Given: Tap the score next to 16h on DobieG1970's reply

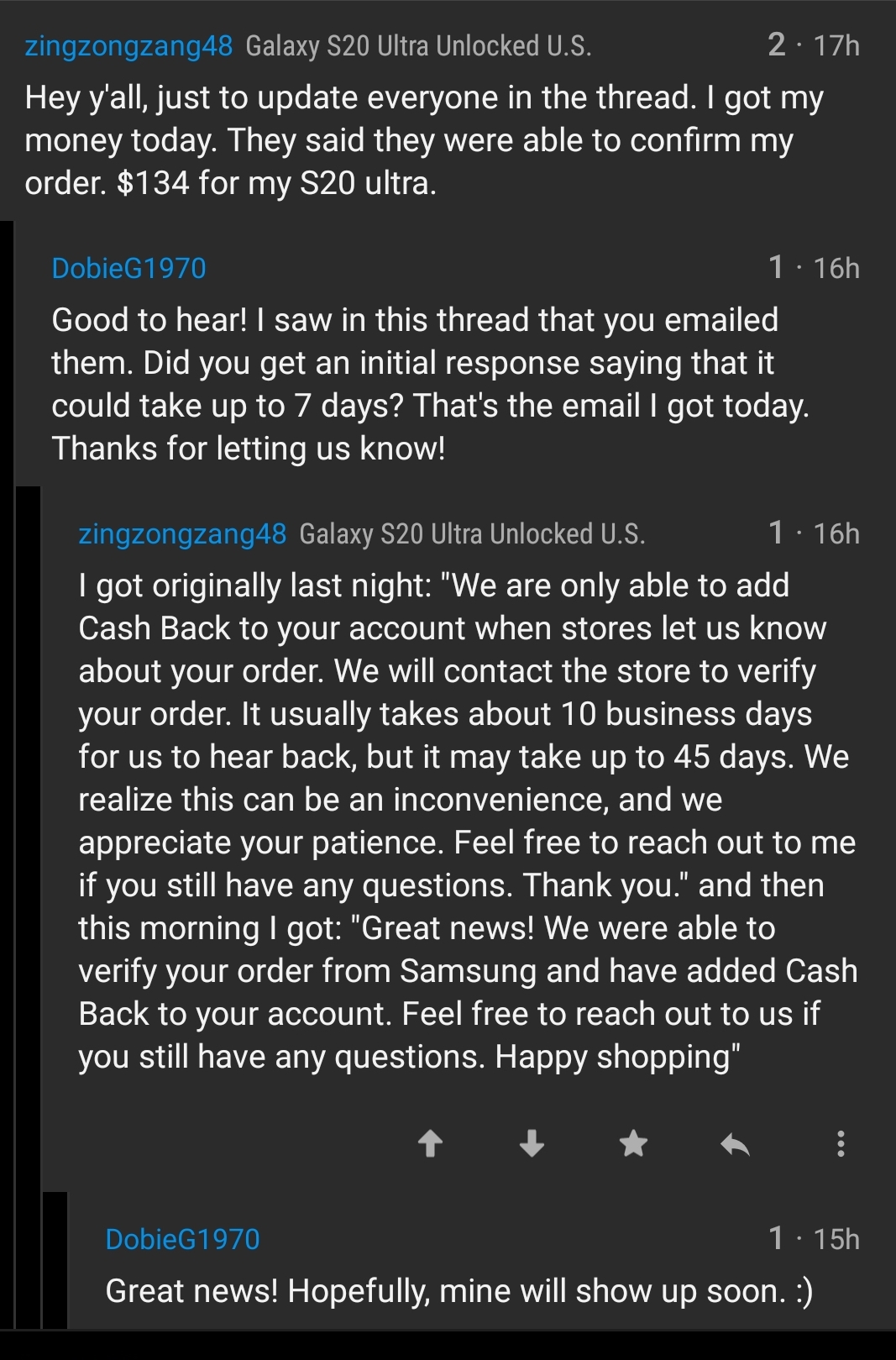Looking at the screenshot, I should point(776,268).
